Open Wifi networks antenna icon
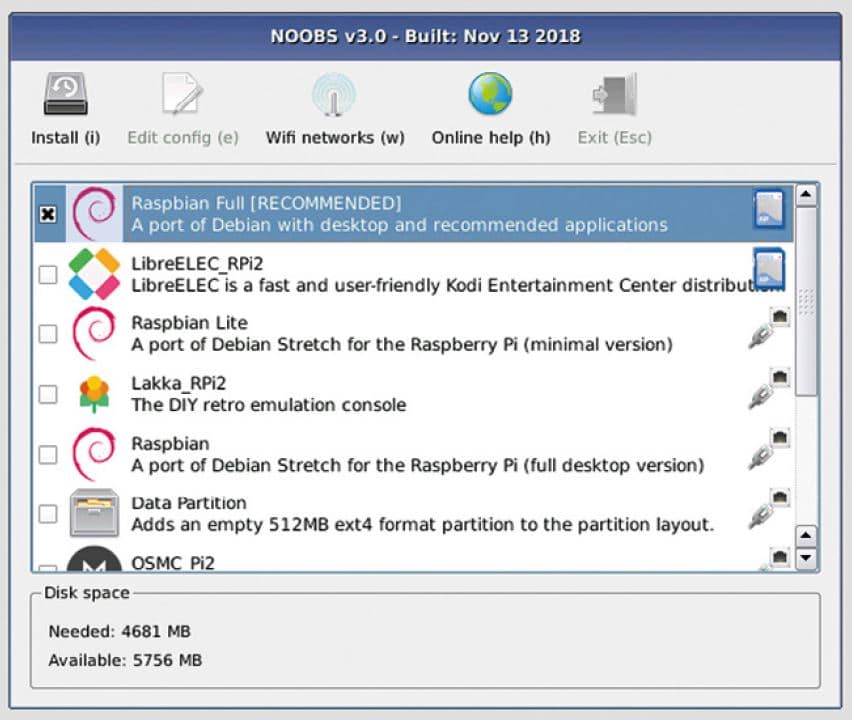This screenshot has width=852, height=720. pyautogui.click(x=334, y=97)
